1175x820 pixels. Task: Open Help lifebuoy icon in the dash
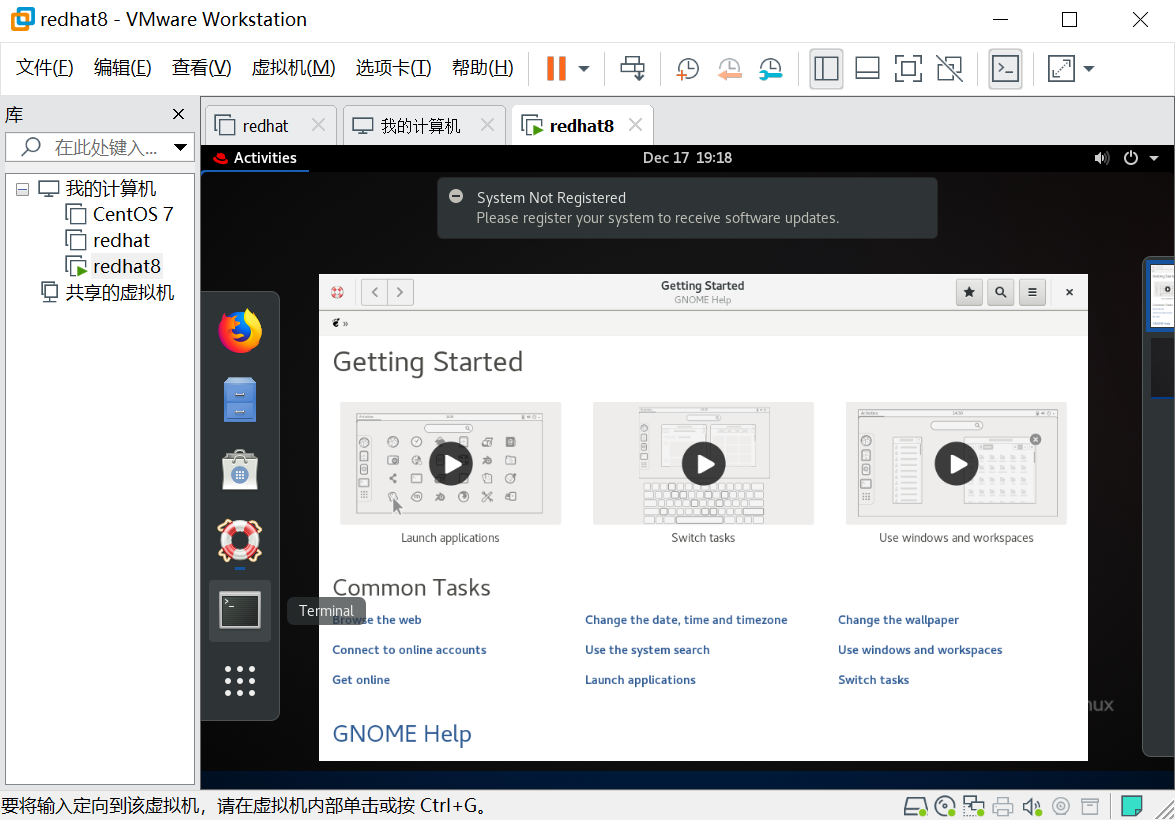240,540
